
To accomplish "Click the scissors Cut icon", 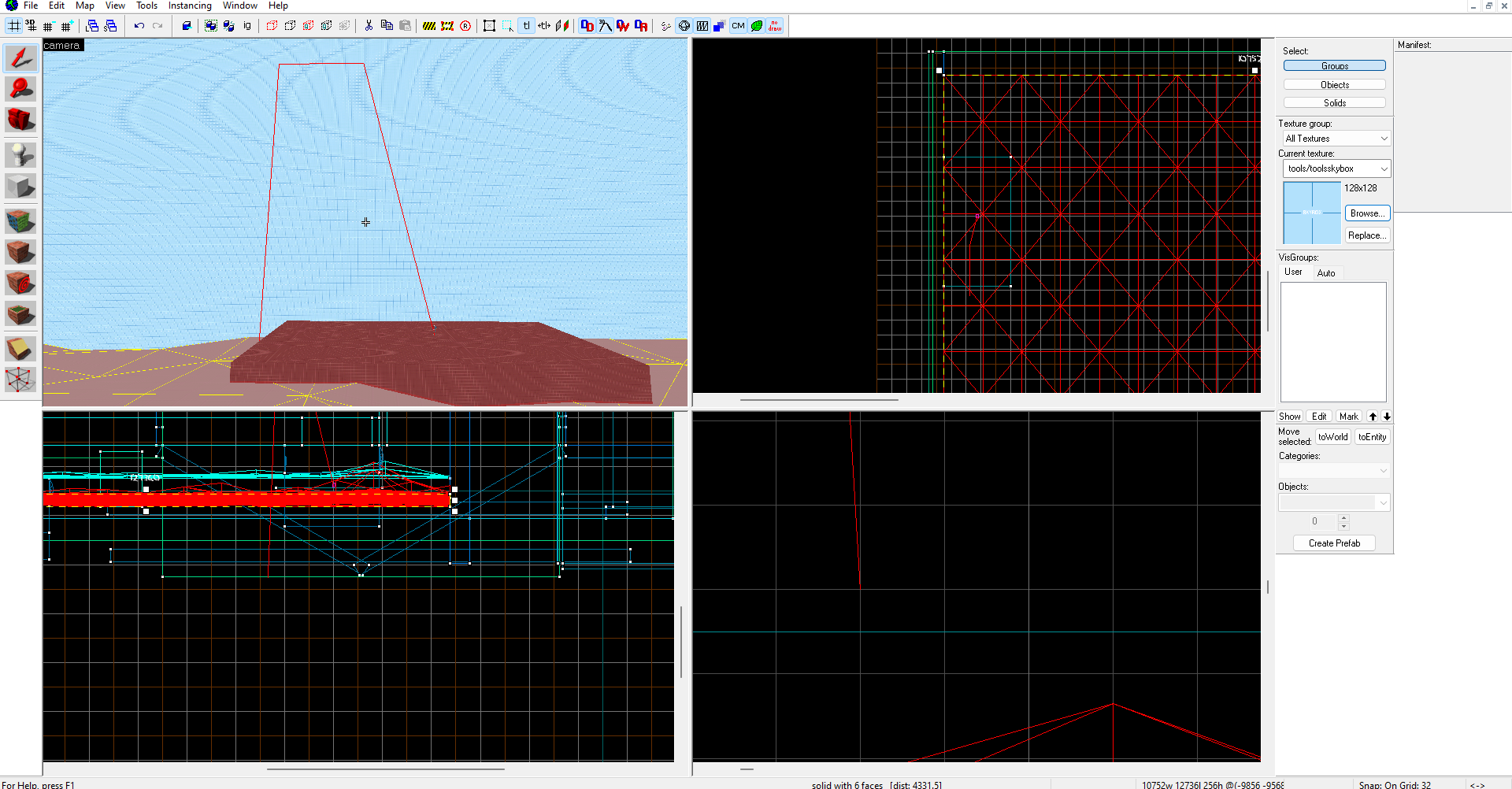I will point(369,26).
